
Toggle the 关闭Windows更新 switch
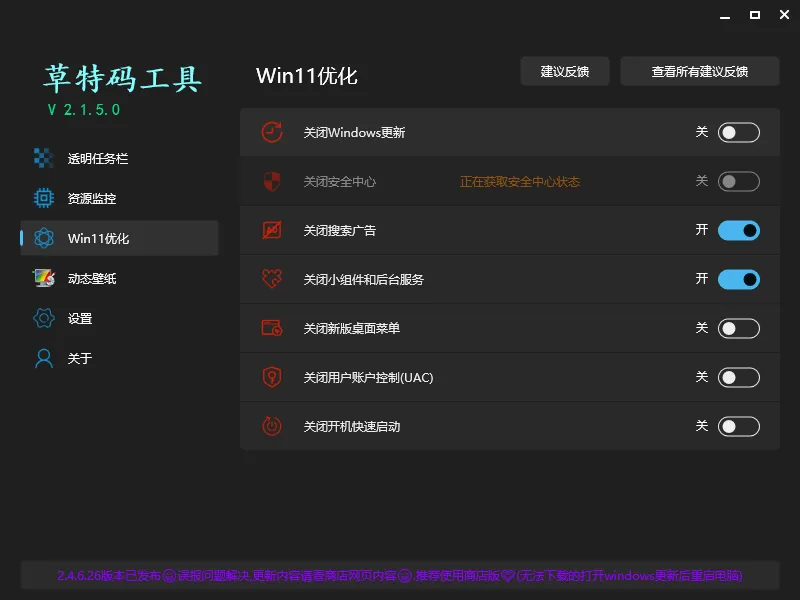pyautogui.click(x=739, y=133)
